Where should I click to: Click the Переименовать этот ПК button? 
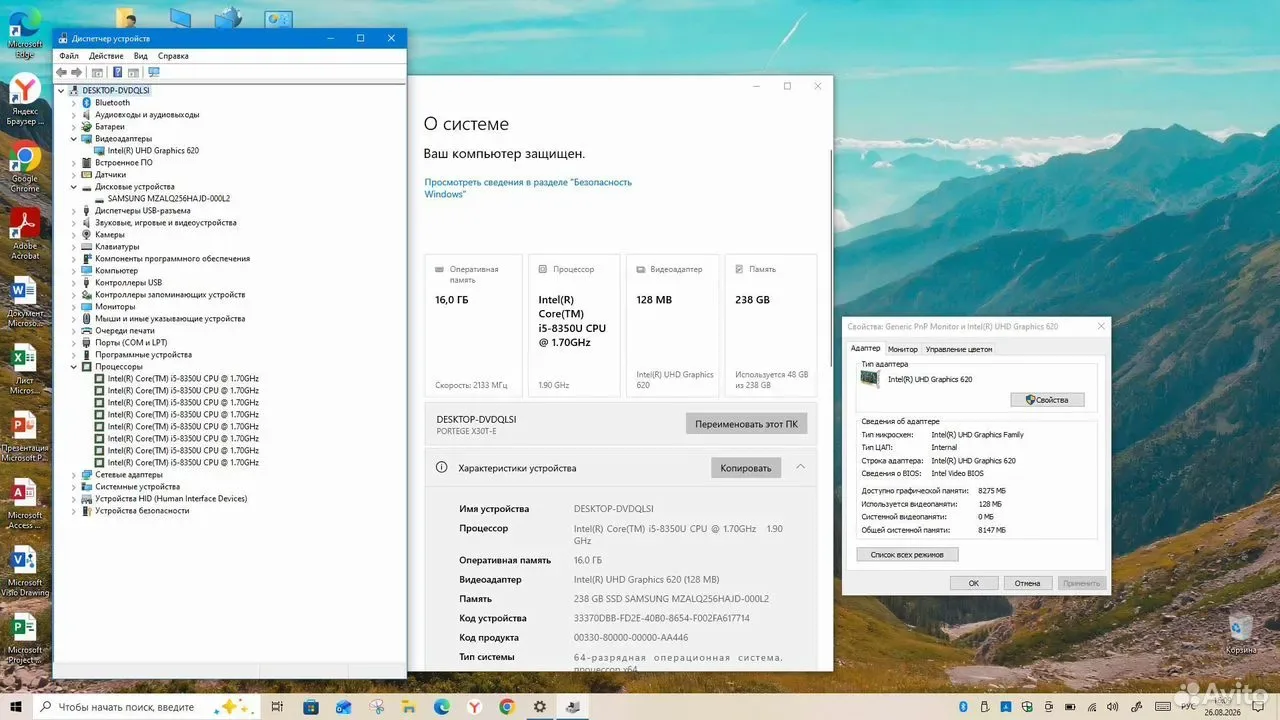pos(746,424)
